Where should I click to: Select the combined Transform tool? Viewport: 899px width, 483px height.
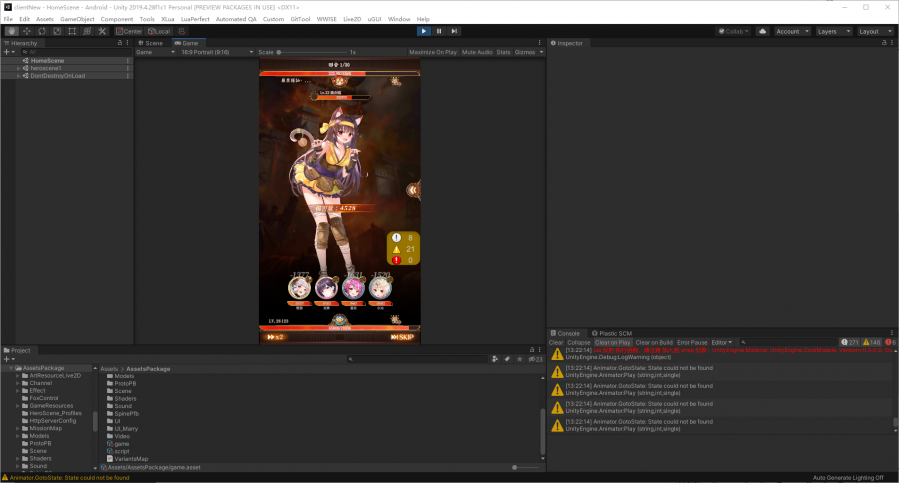coord(87,31)
